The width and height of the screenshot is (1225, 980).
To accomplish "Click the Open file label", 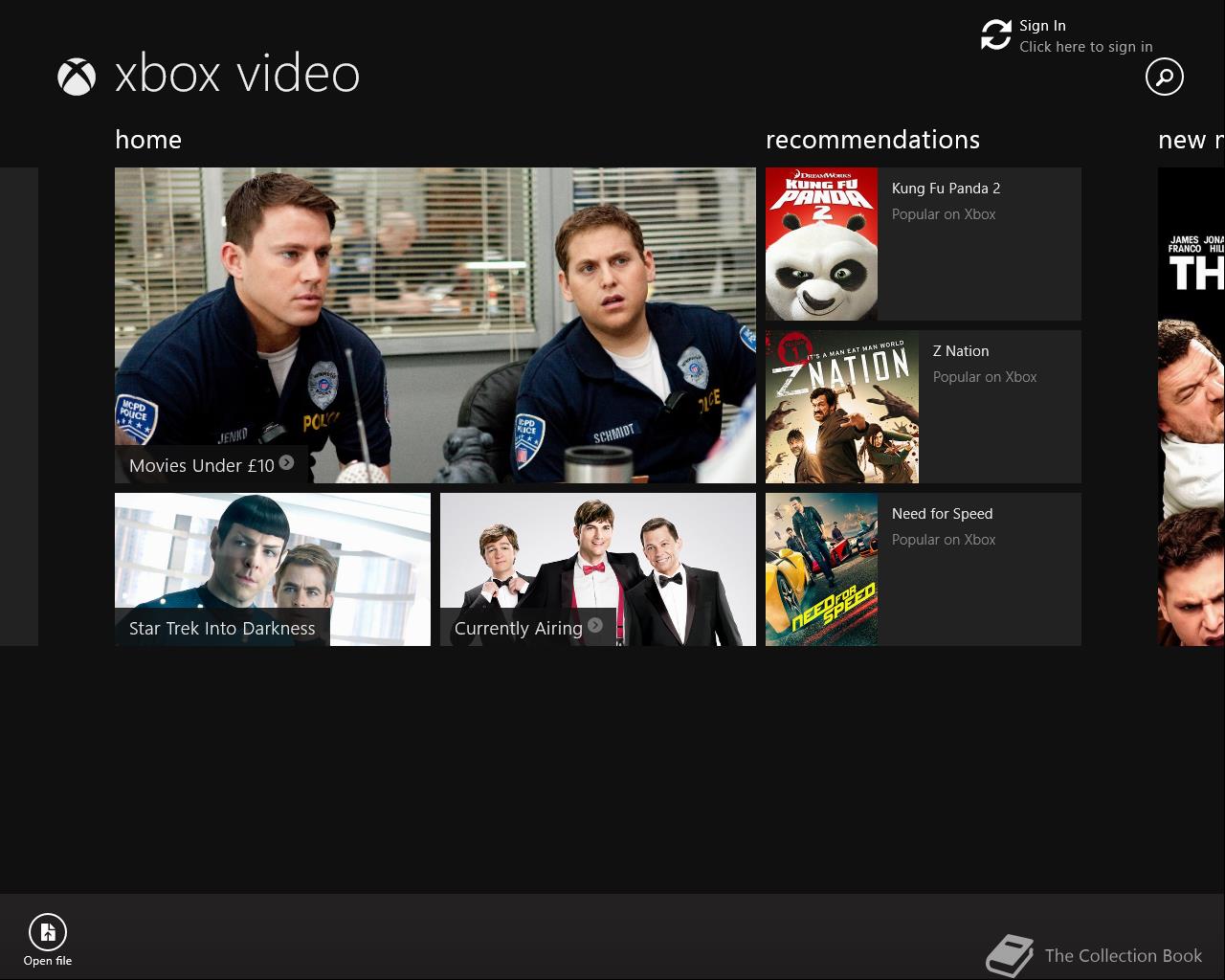I will point(48,961).
